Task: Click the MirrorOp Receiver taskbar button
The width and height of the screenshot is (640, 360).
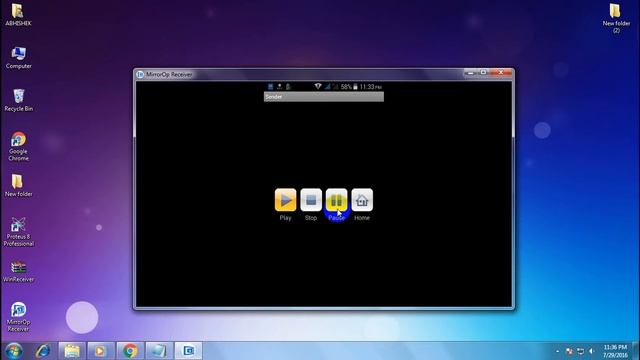Action: (x=188, y=351)
